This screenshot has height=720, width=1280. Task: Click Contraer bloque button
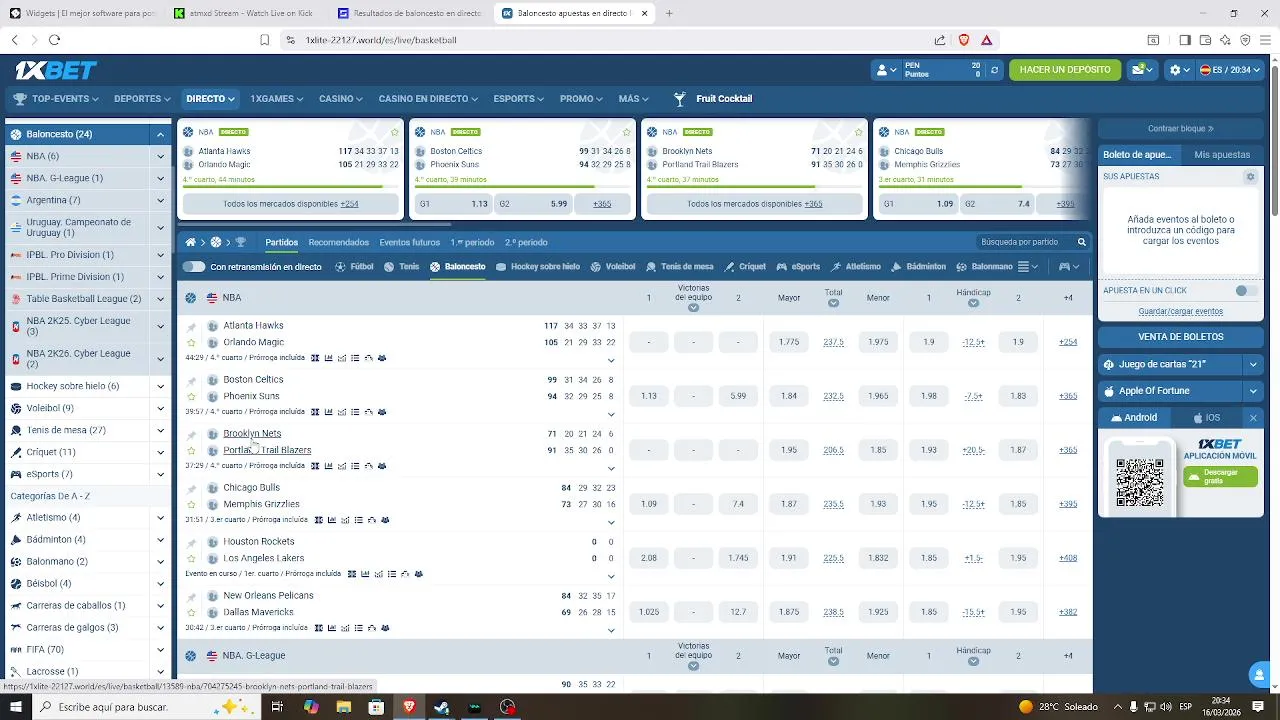pyautogui.click(x=1181, y=129)
